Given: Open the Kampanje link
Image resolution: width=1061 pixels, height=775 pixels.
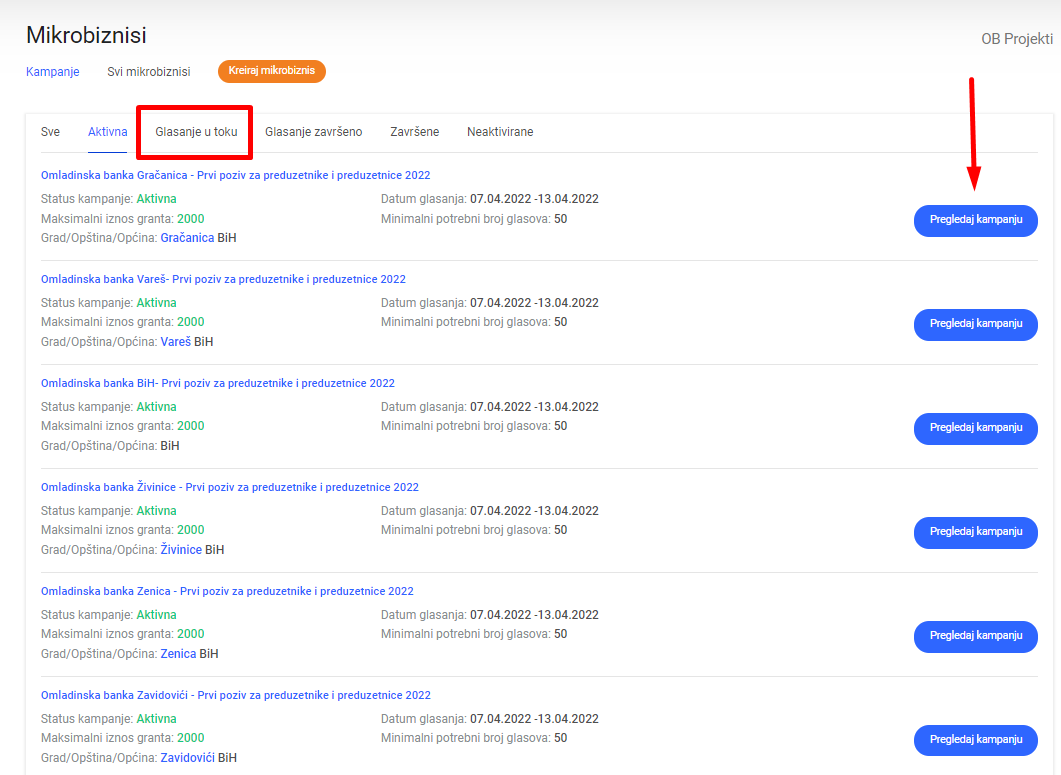Looking at the screenshot, I should (52, 72).
